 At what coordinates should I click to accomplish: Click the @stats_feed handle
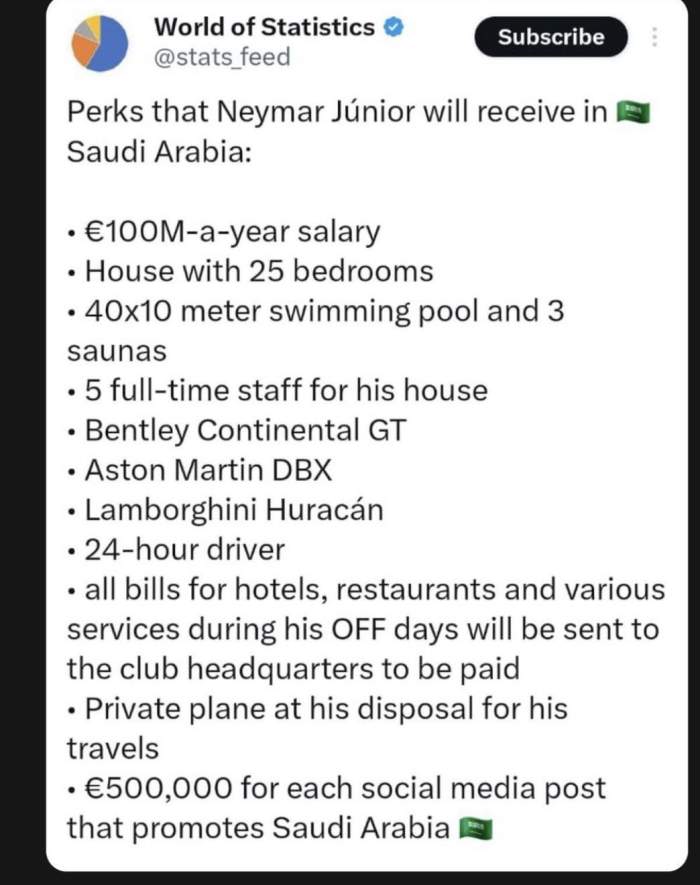(x=222, y=57)
